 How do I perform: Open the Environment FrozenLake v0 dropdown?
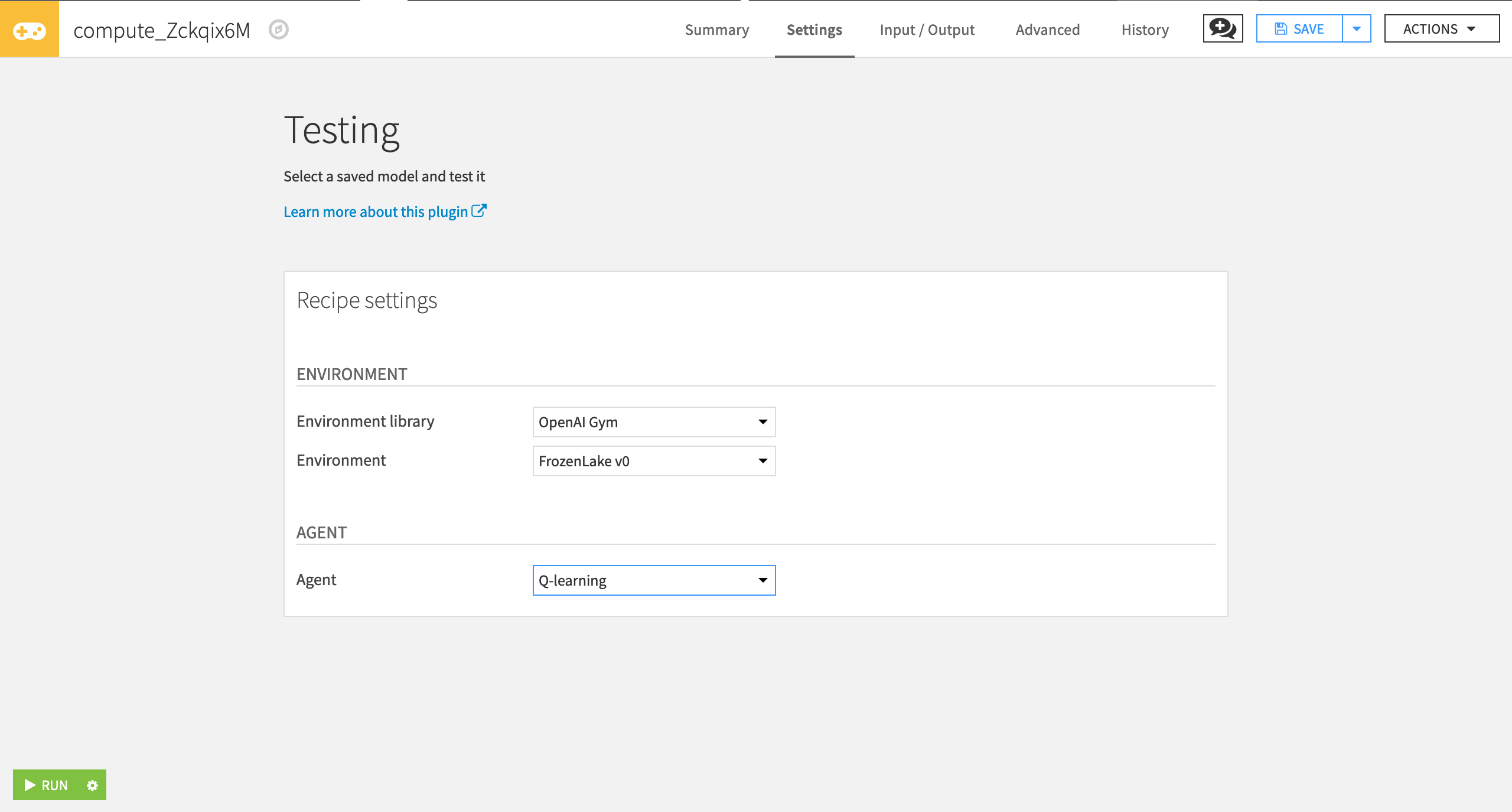pyautogui.click(x=654, y=461)
